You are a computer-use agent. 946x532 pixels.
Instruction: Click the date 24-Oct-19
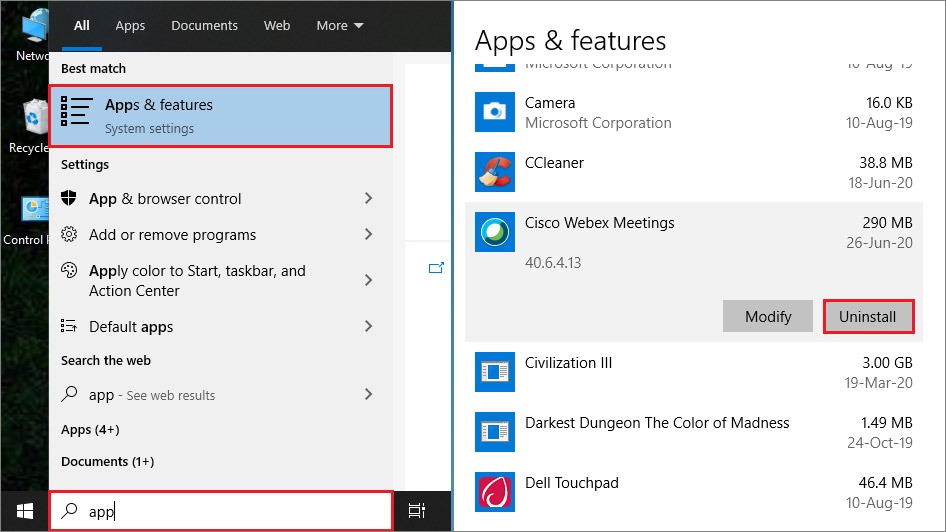click(x=880, y=443)
